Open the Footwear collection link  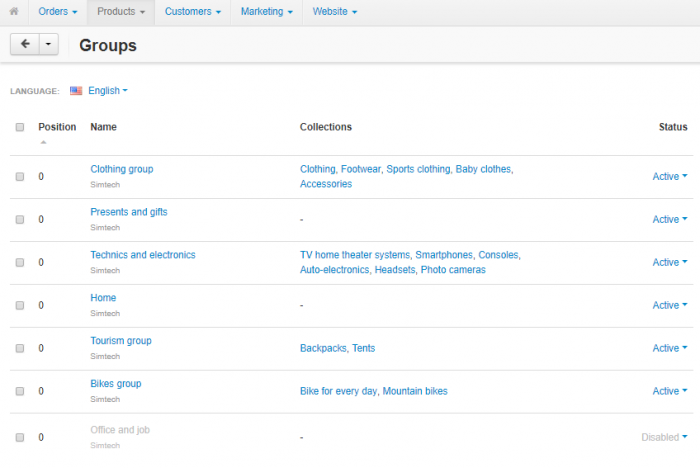(361, 169)
